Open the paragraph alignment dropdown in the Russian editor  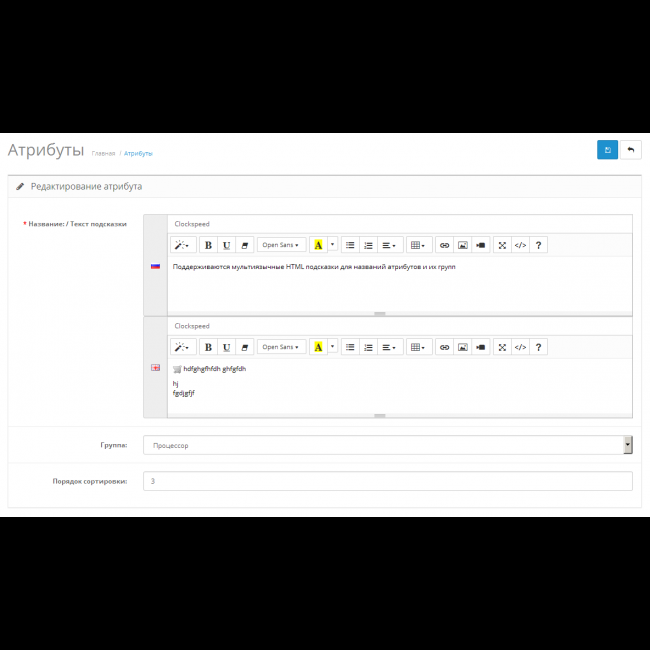pyautogui.click(x=389, y=245)
